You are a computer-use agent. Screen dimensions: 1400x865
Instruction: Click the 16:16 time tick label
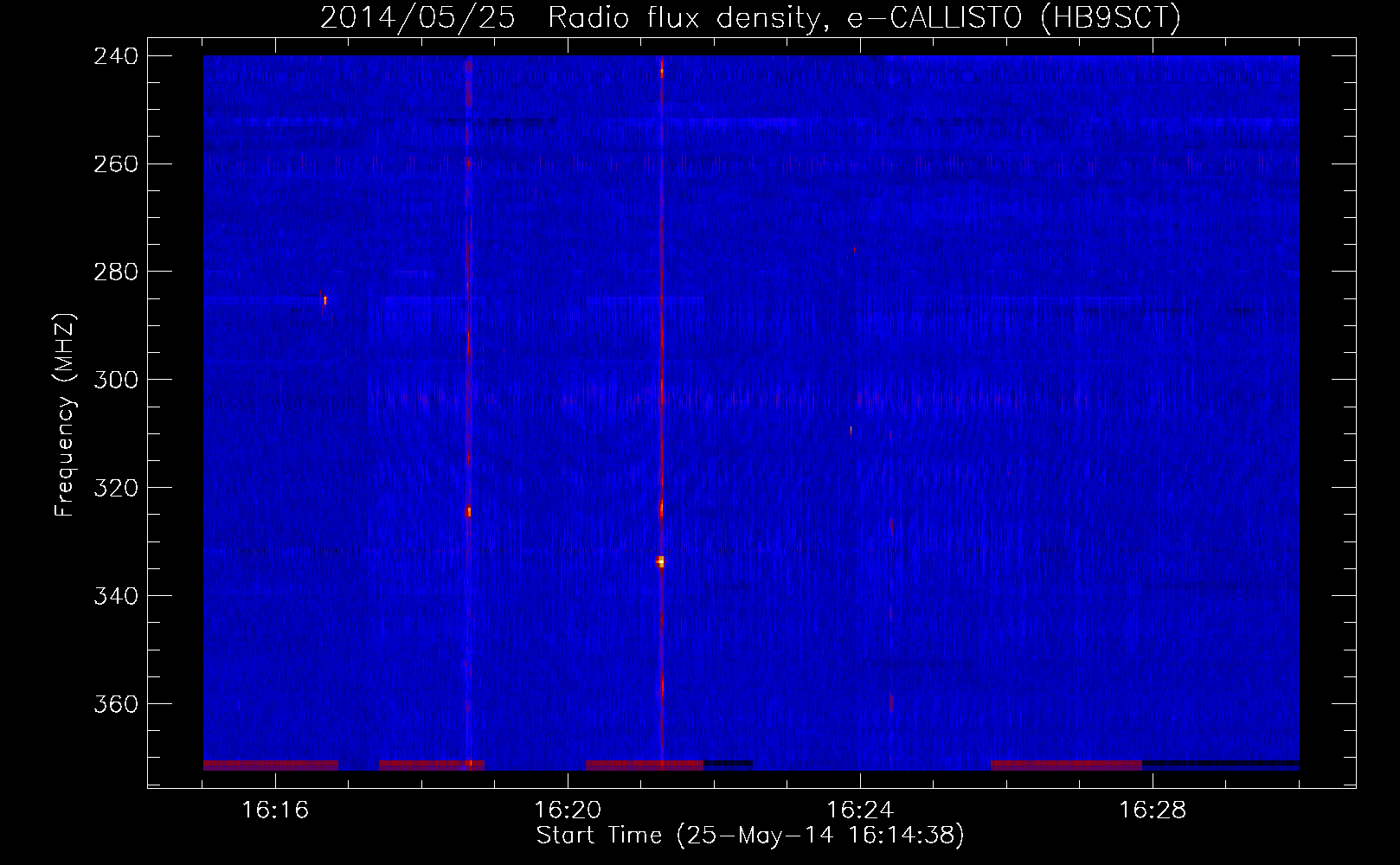(275, 810)
